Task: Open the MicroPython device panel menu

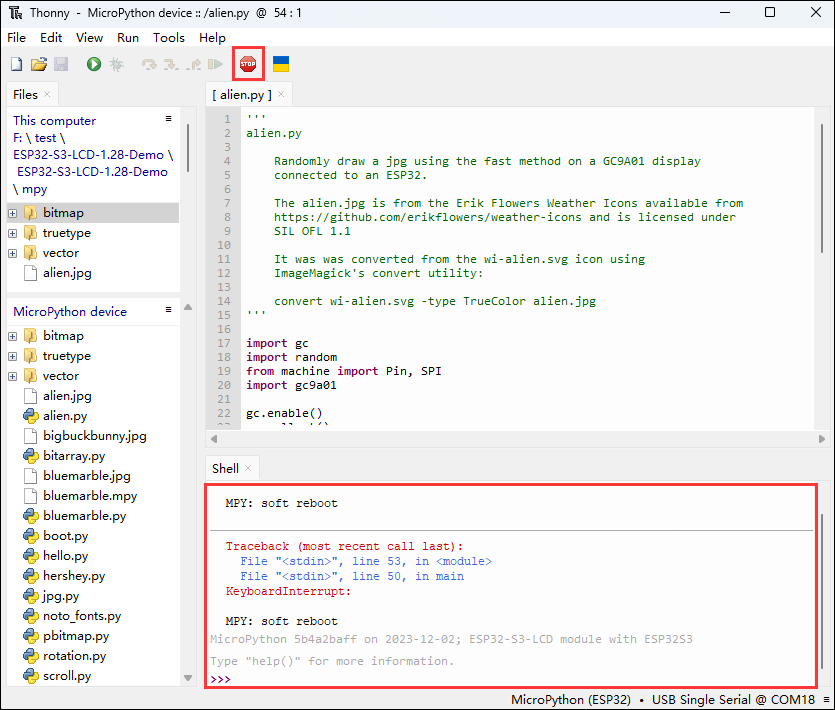Action: [169, 310]
